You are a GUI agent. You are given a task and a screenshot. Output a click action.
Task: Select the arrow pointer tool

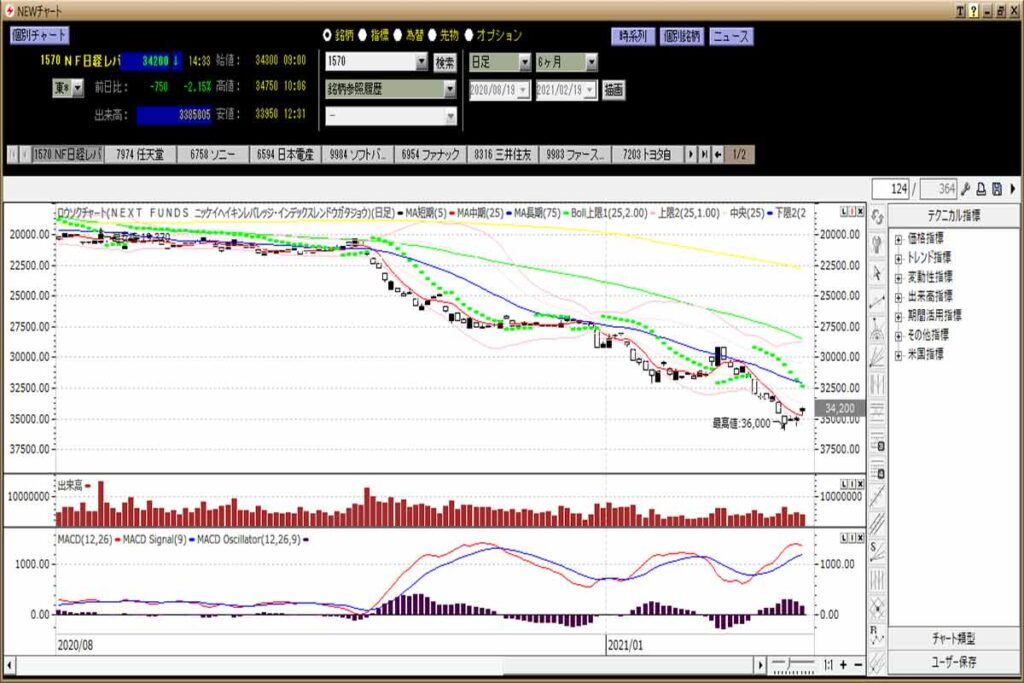tap(877, 272)
